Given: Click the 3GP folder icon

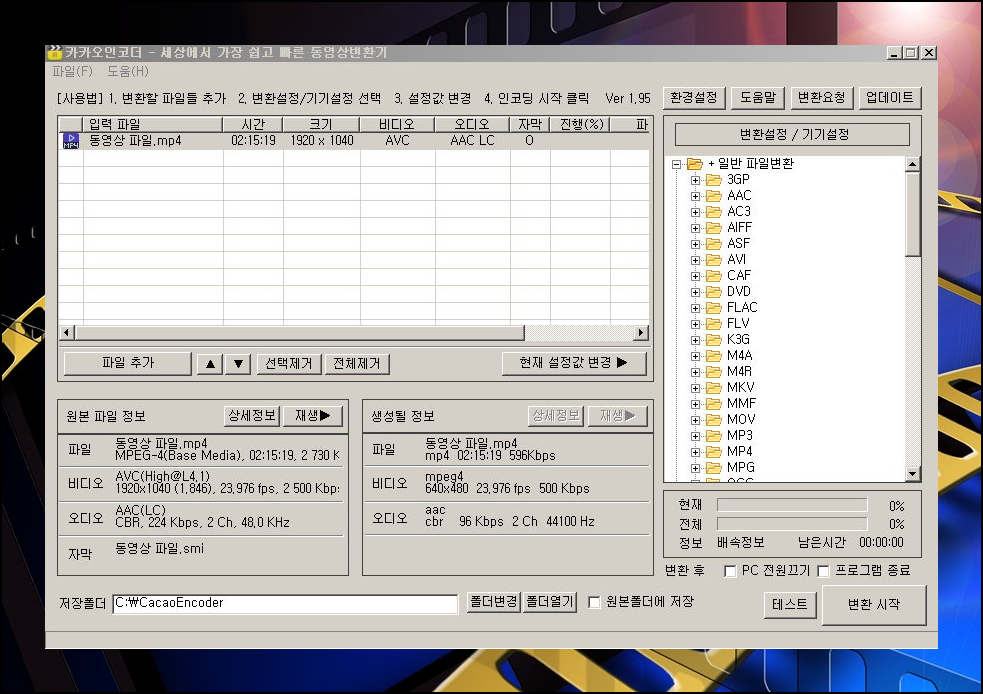Looking at the screenshot, I should pyautogui.click(x=713, y=180).
